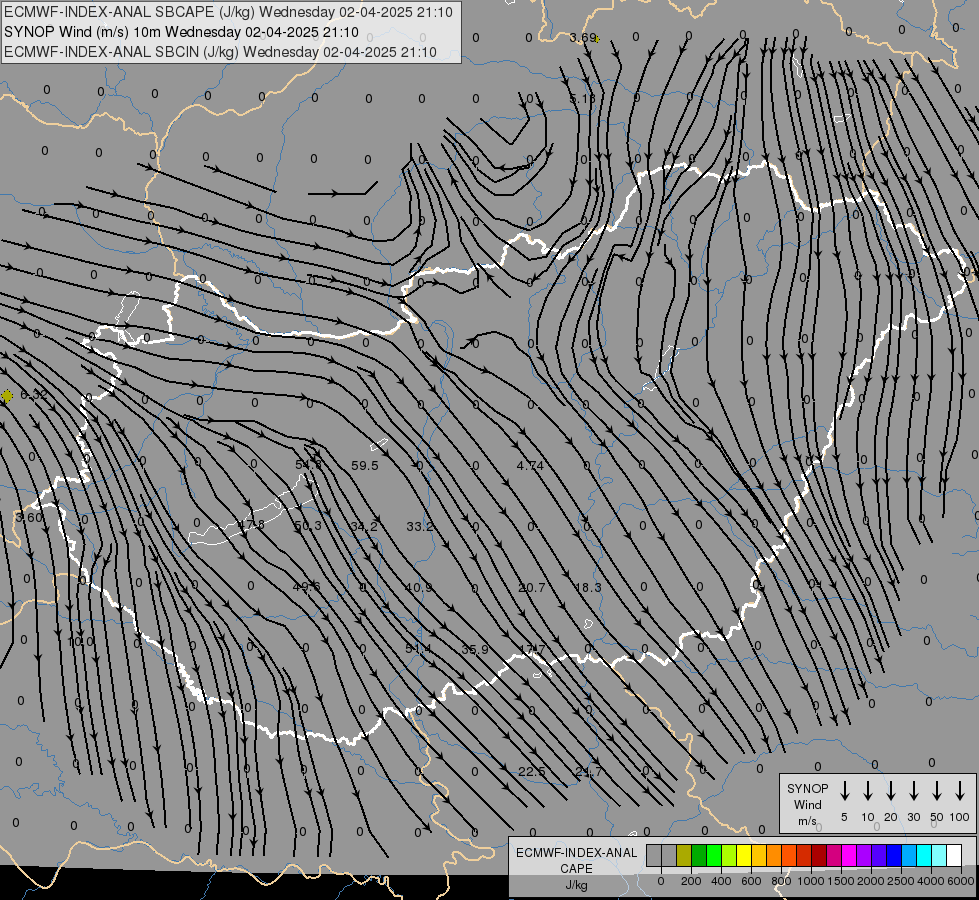Click the 33.2 CAPE value on map
The height and width of the screenshot is (900, 979).
tap(420, 527)
